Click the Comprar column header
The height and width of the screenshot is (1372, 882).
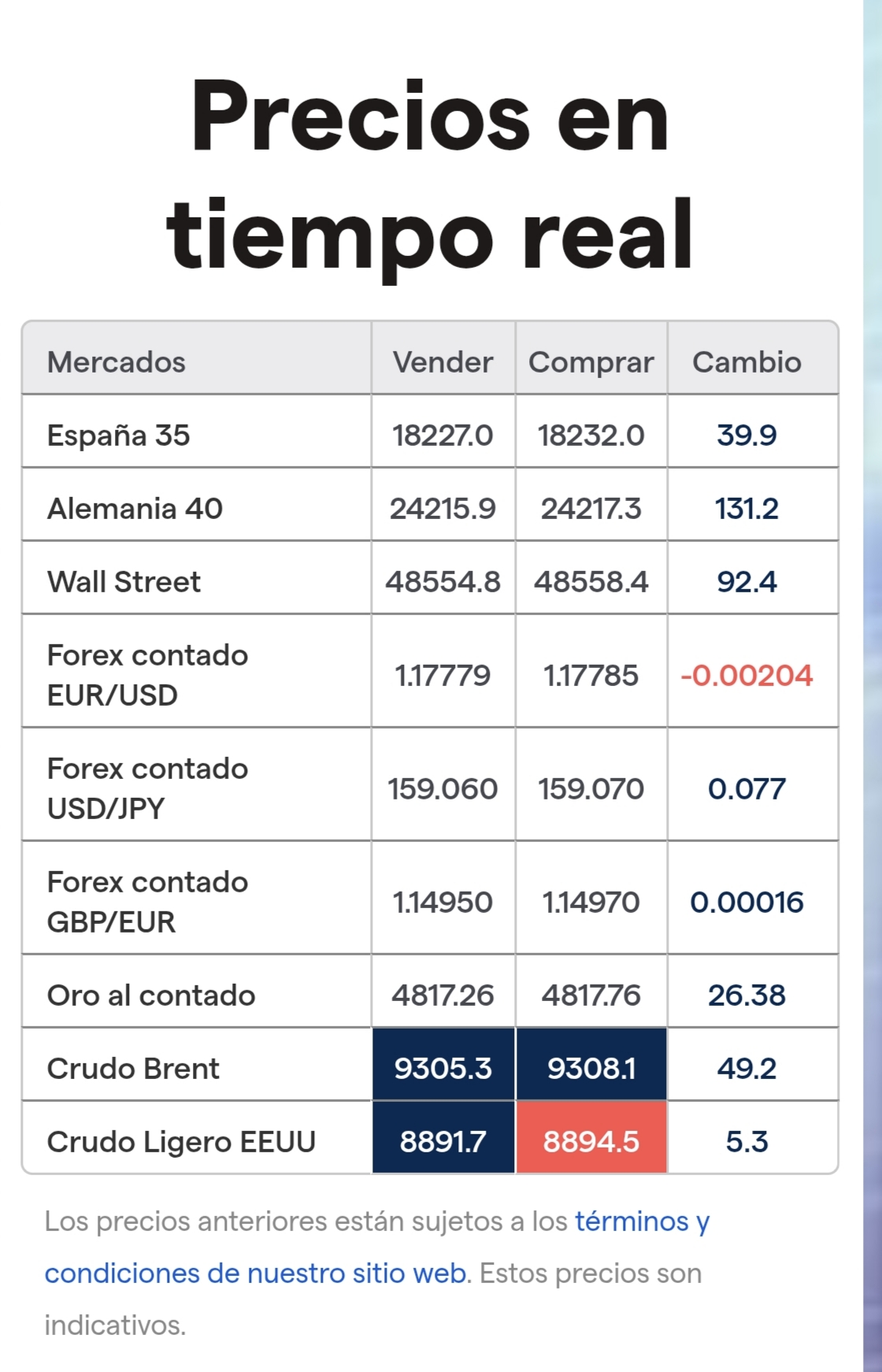tap(591, 362)
